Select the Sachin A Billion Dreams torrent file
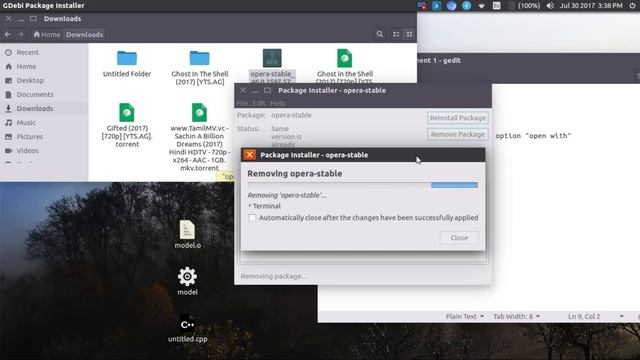Image resolution: width=640 pixels, height=360 pixels. tap(200, 137)
